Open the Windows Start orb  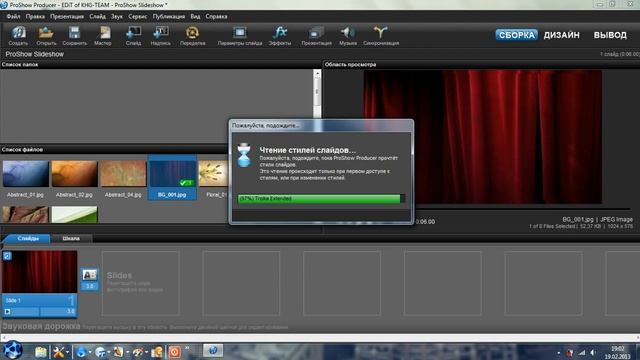coord(12,351)
